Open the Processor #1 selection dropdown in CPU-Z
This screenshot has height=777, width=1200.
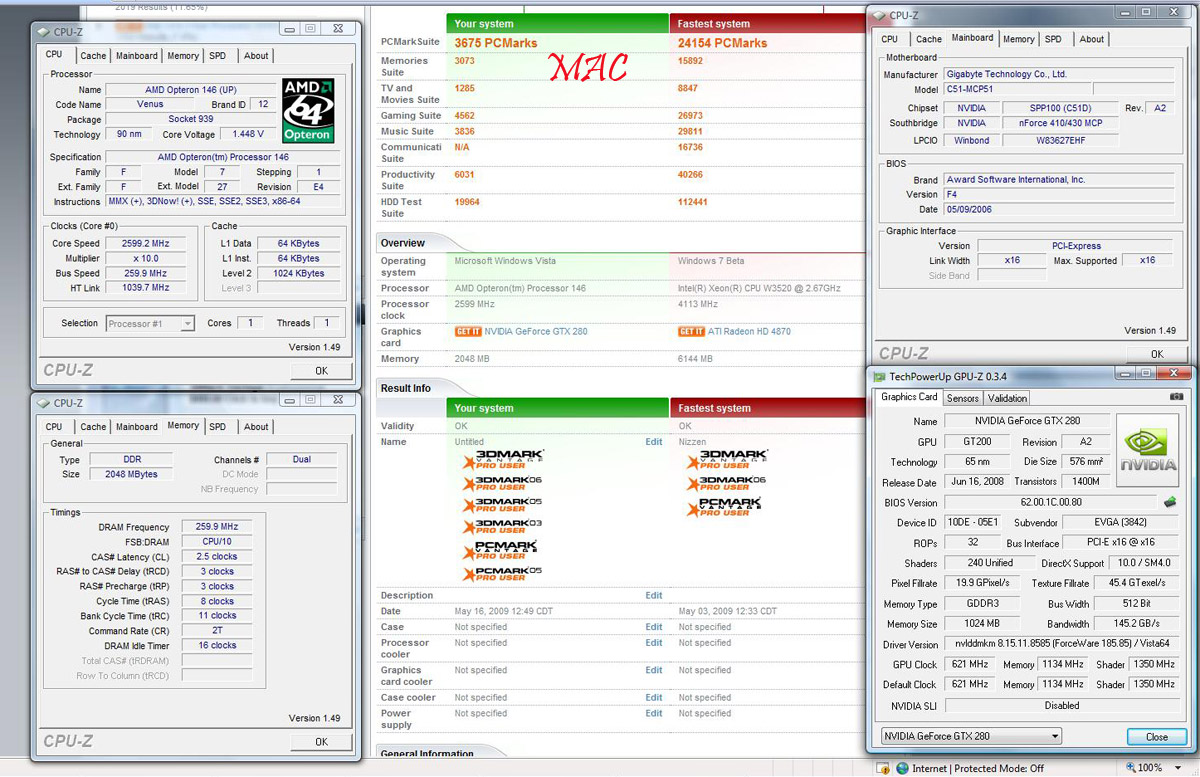pos(150,323)
